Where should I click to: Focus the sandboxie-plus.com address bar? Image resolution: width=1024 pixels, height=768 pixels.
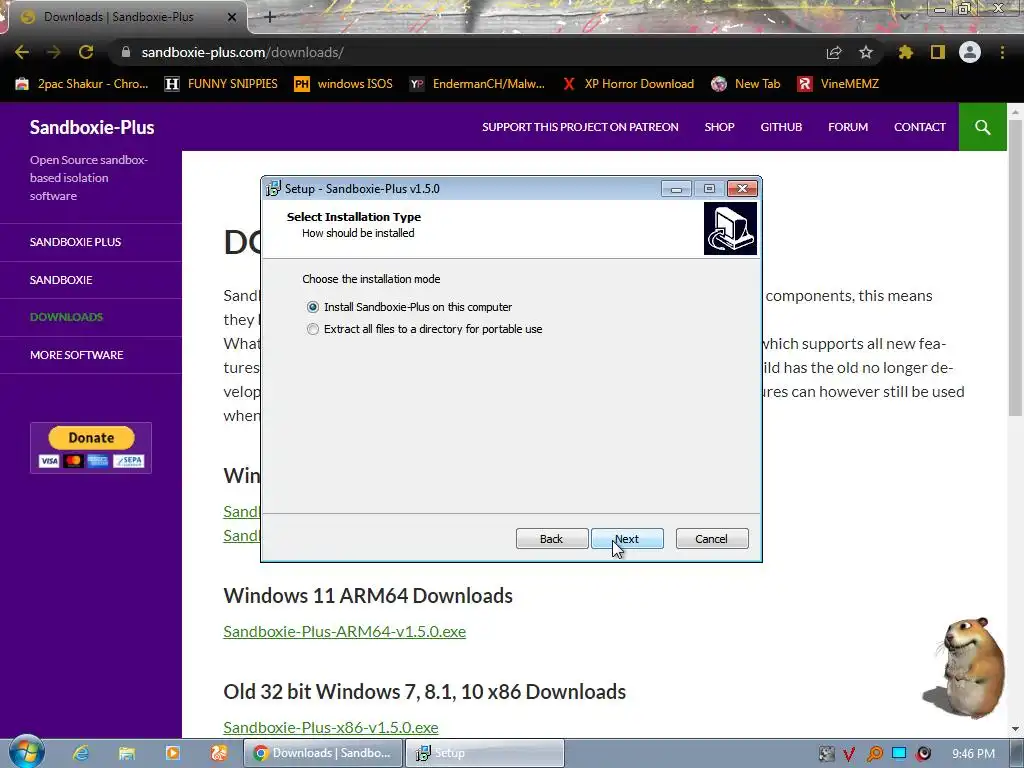470,52
